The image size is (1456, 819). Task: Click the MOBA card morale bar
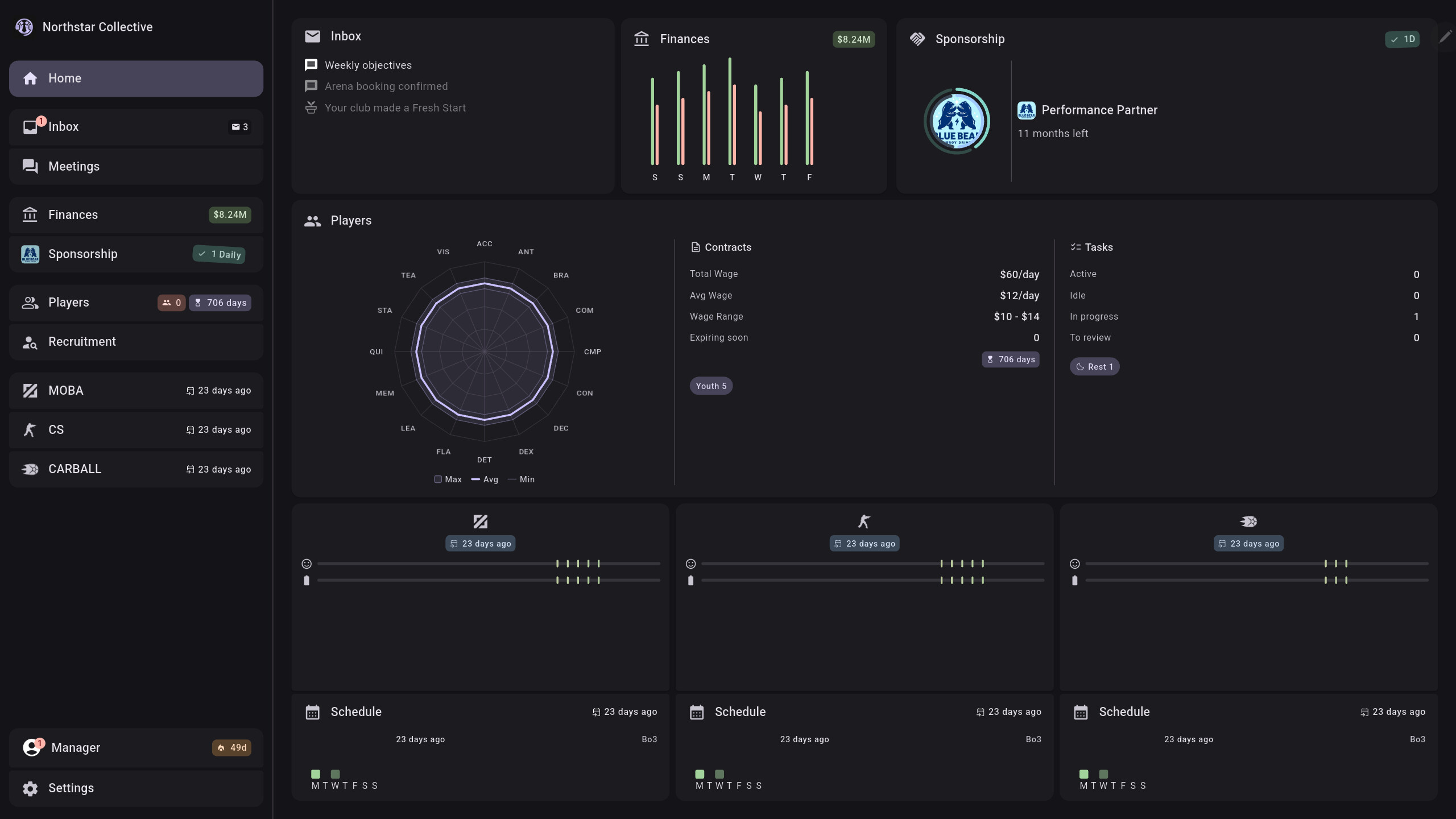pyautogui.click(x=489, y=564)
